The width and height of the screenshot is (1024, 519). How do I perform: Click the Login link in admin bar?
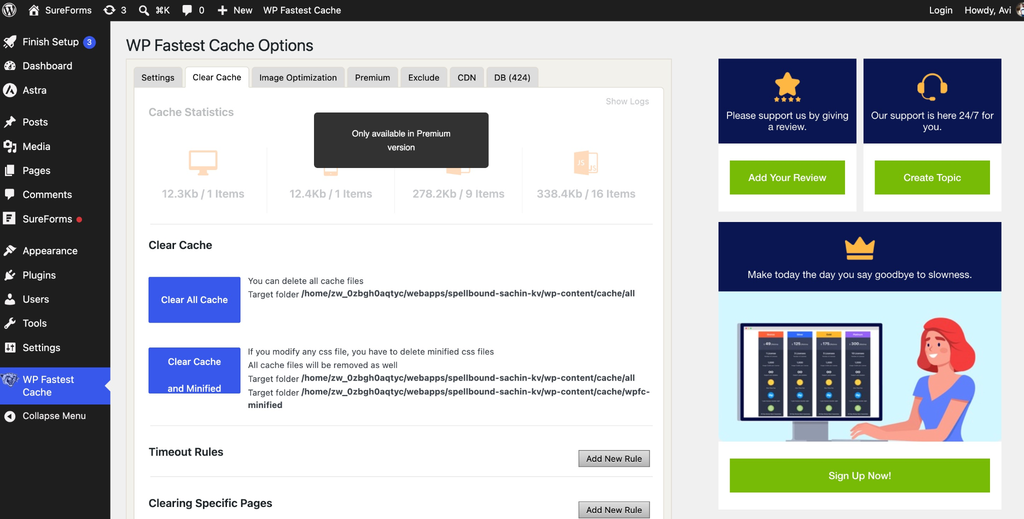[x=940, y=10]
